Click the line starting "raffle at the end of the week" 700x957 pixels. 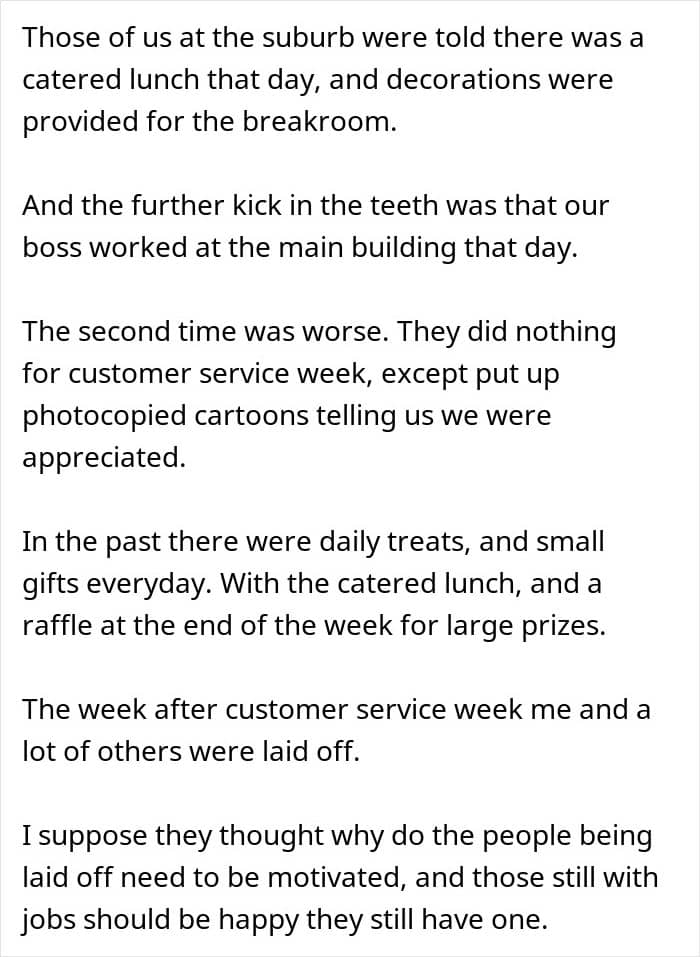click(313, 627)
